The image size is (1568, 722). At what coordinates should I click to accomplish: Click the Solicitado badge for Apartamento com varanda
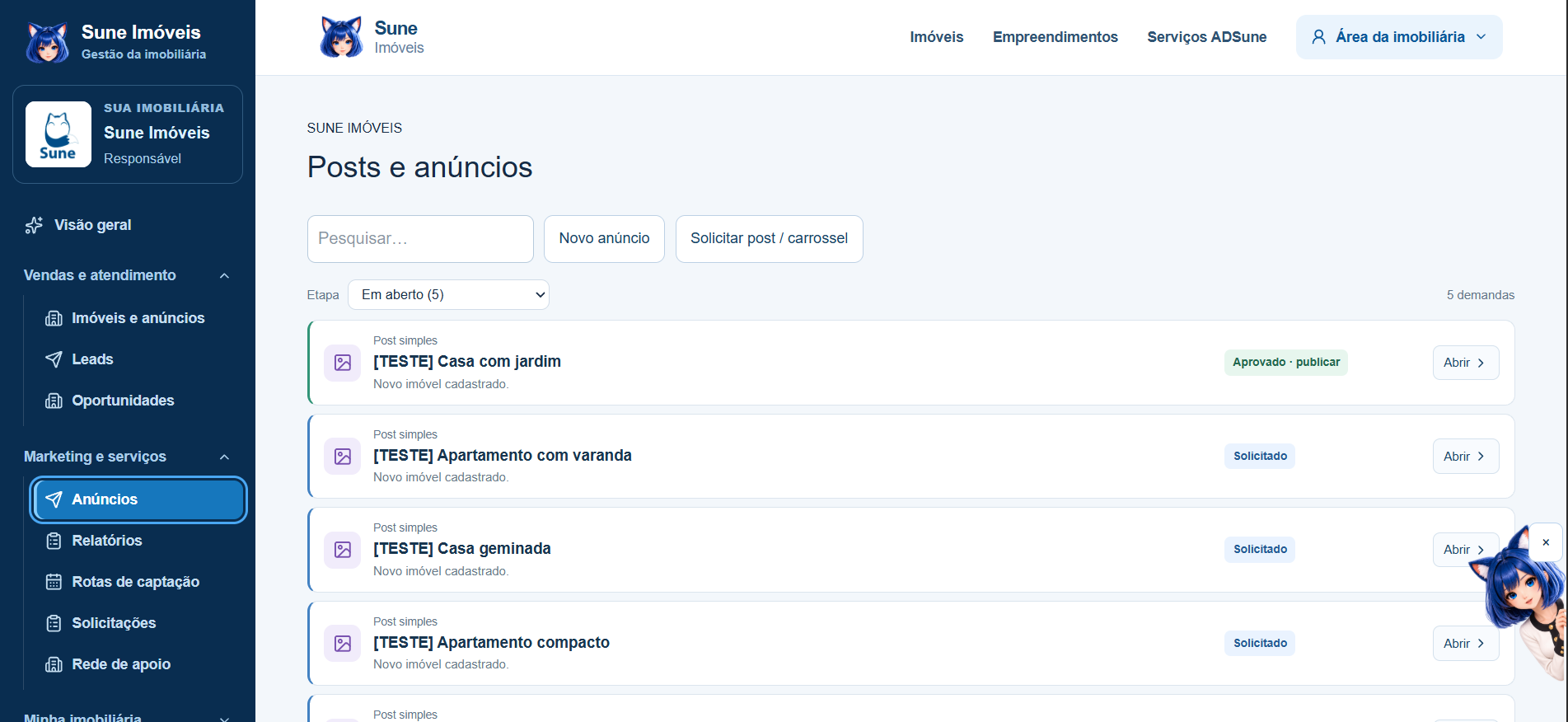click(1260, 457)
